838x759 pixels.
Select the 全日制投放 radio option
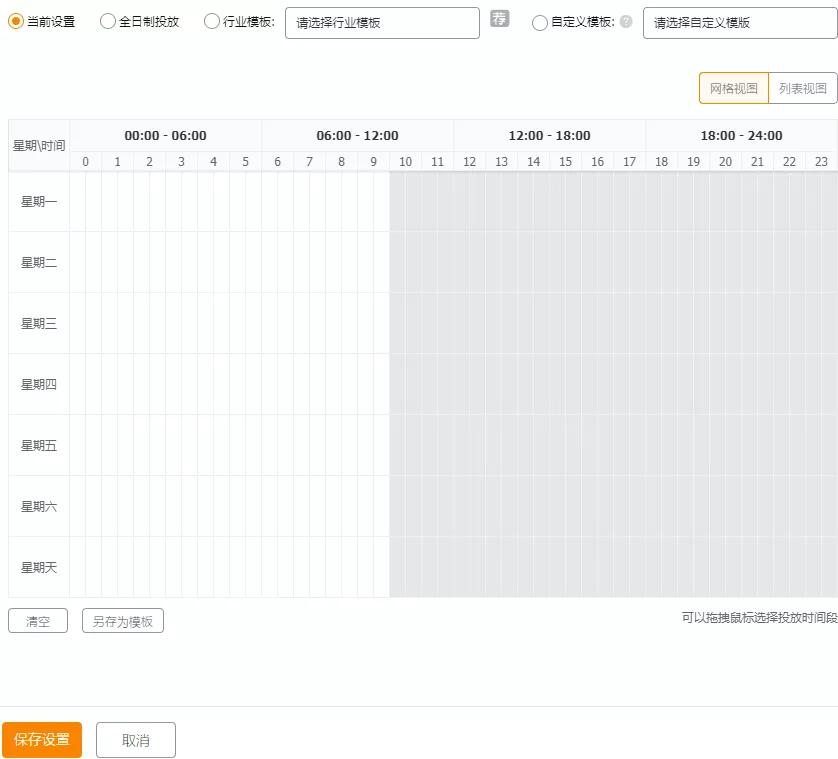(x=106, y=19)
